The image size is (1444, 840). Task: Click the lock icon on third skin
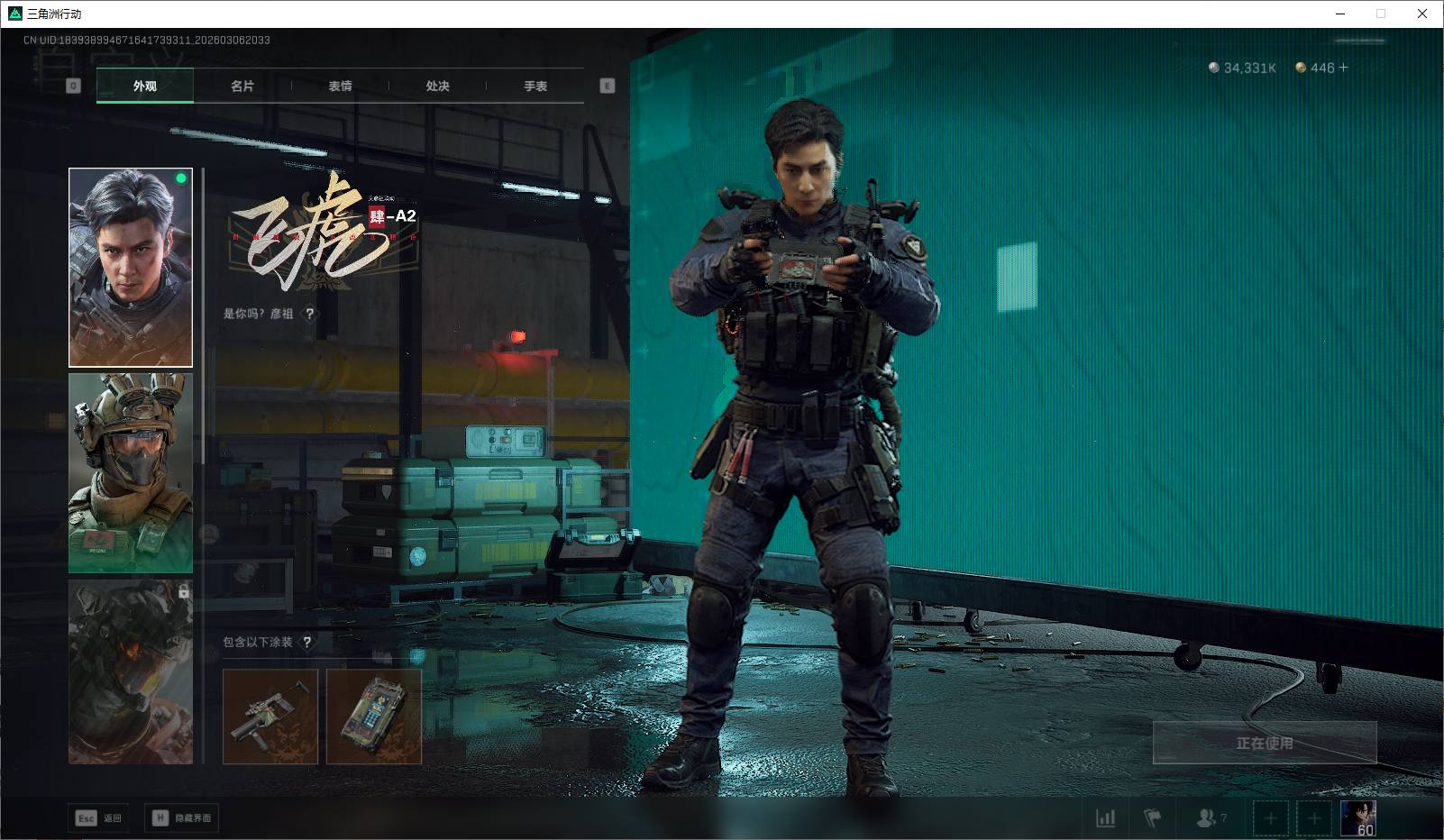pyautogui.click(x=183, y=592)
